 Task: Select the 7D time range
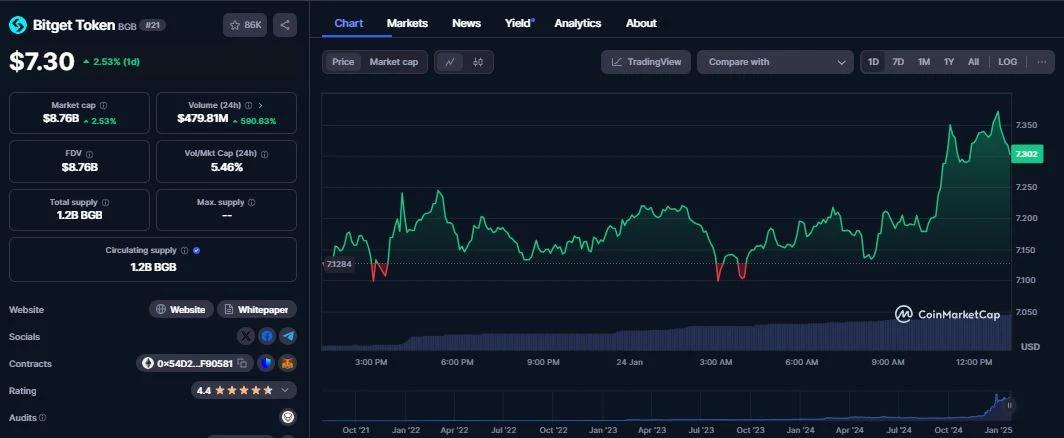click(x=898, y=62)
